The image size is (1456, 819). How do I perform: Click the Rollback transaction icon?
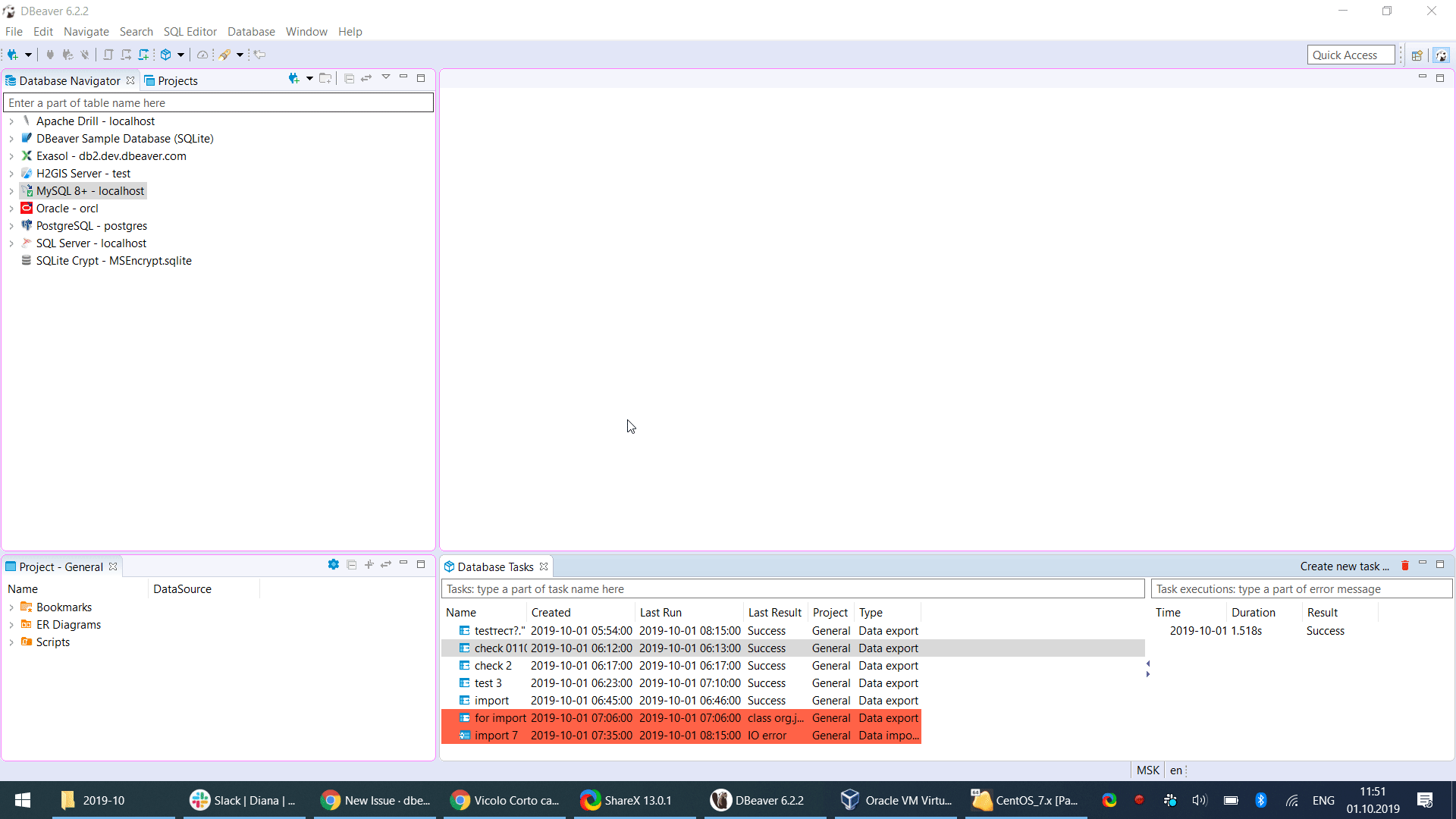(x=126, y=55)
